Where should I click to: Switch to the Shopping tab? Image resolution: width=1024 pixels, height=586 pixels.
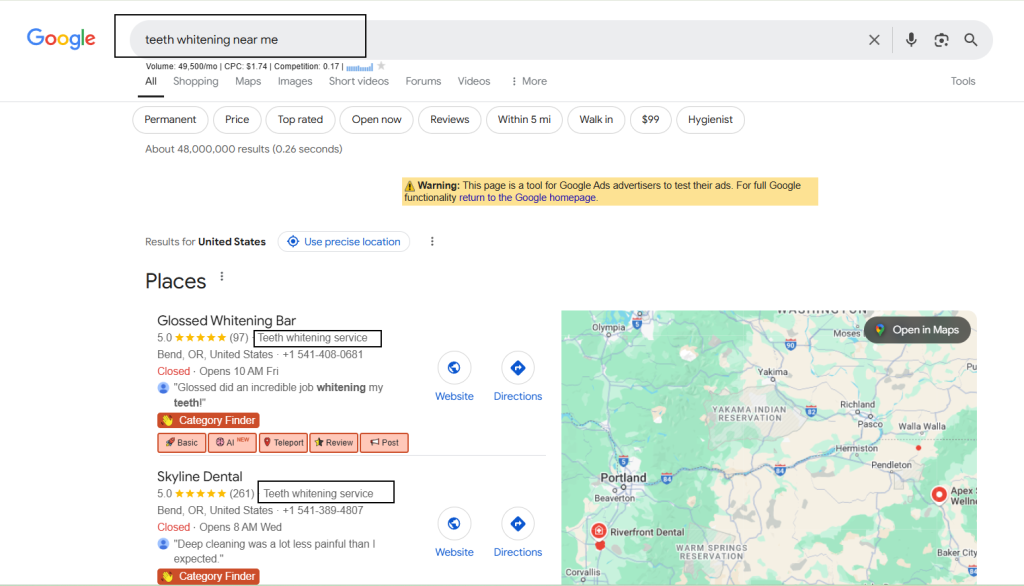pyautogui.click(x=195, y=81)
